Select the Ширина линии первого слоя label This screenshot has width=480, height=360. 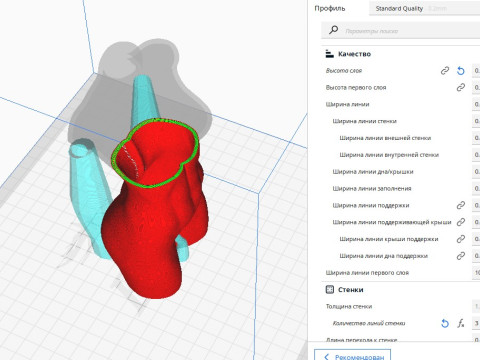367,273
